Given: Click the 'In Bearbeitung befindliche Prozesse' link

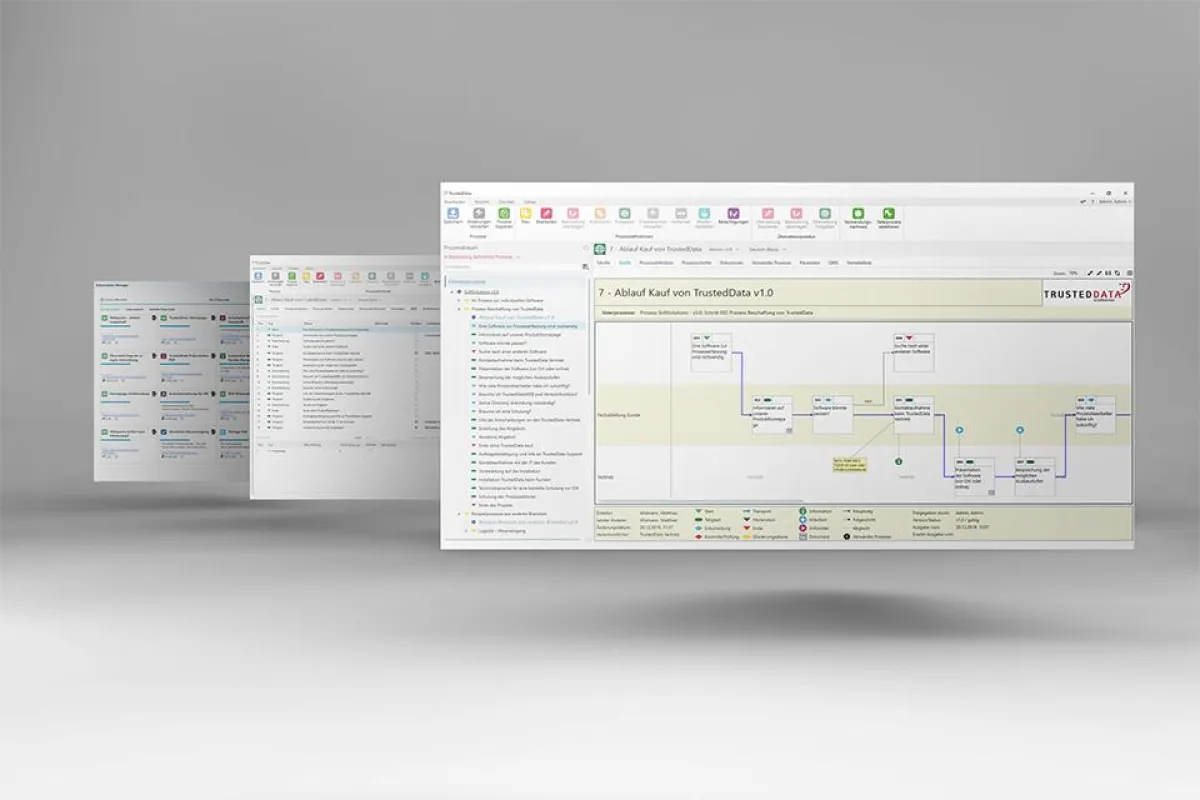Looking at the screenshot, I should 479,255.
